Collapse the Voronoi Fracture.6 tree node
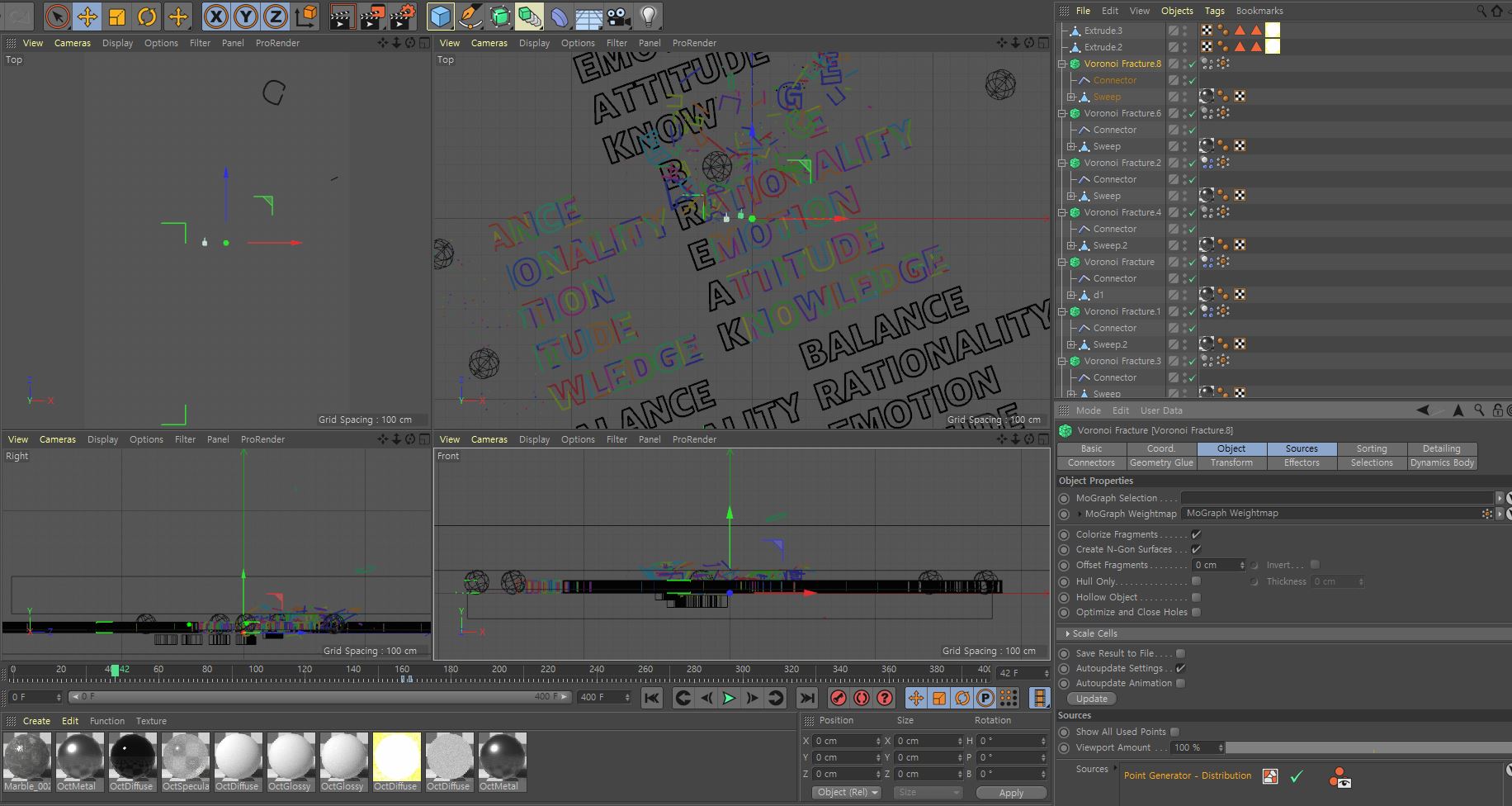The image size is (1512, 806). (x=1063, y=113)
